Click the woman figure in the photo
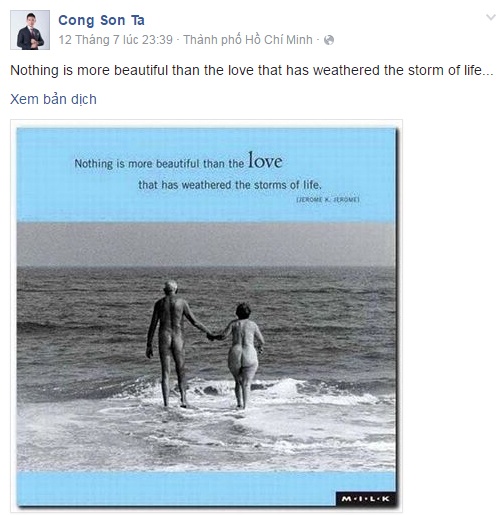The width and height of the screenshot is (499, 515). tap(245, 355)
